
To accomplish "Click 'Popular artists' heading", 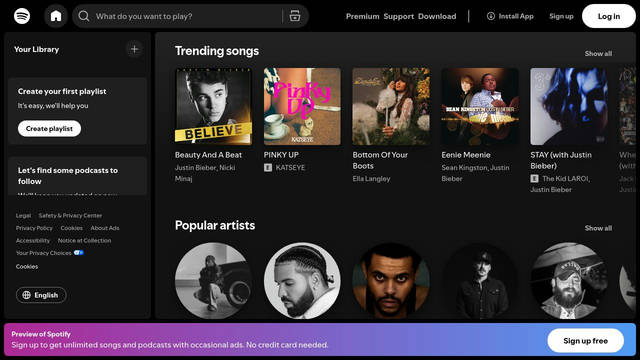I will pyautogui.click(x=215, y=225).
